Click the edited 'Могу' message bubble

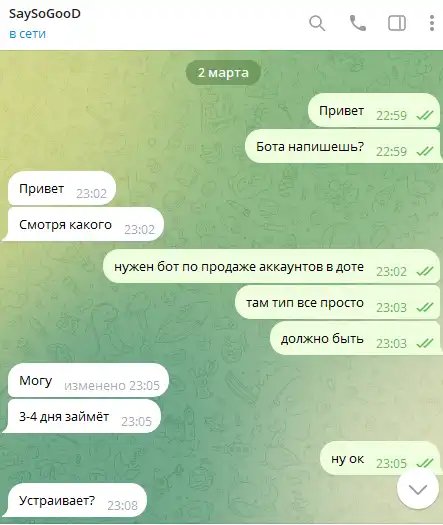[88, 380]
